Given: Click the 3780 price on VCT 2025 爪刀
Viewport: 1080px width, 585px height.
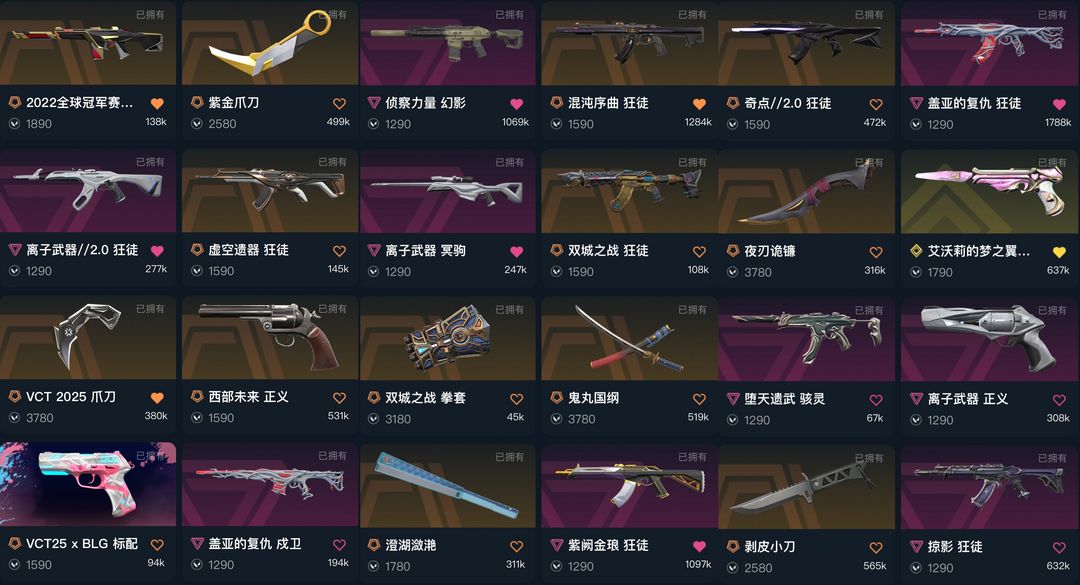Looking at the screenshot, I should tap(39, 418).
